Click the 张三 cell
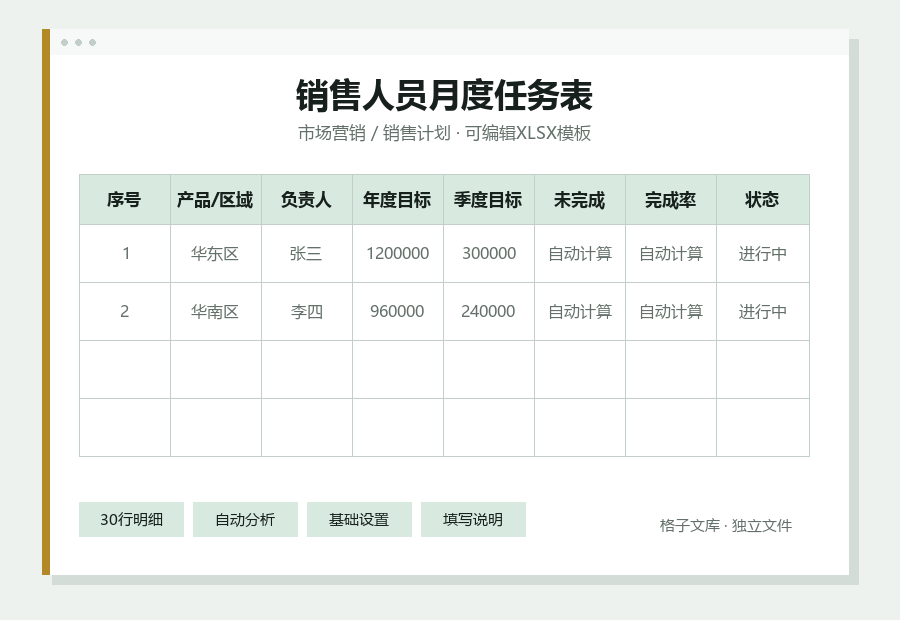 point(307,254)
